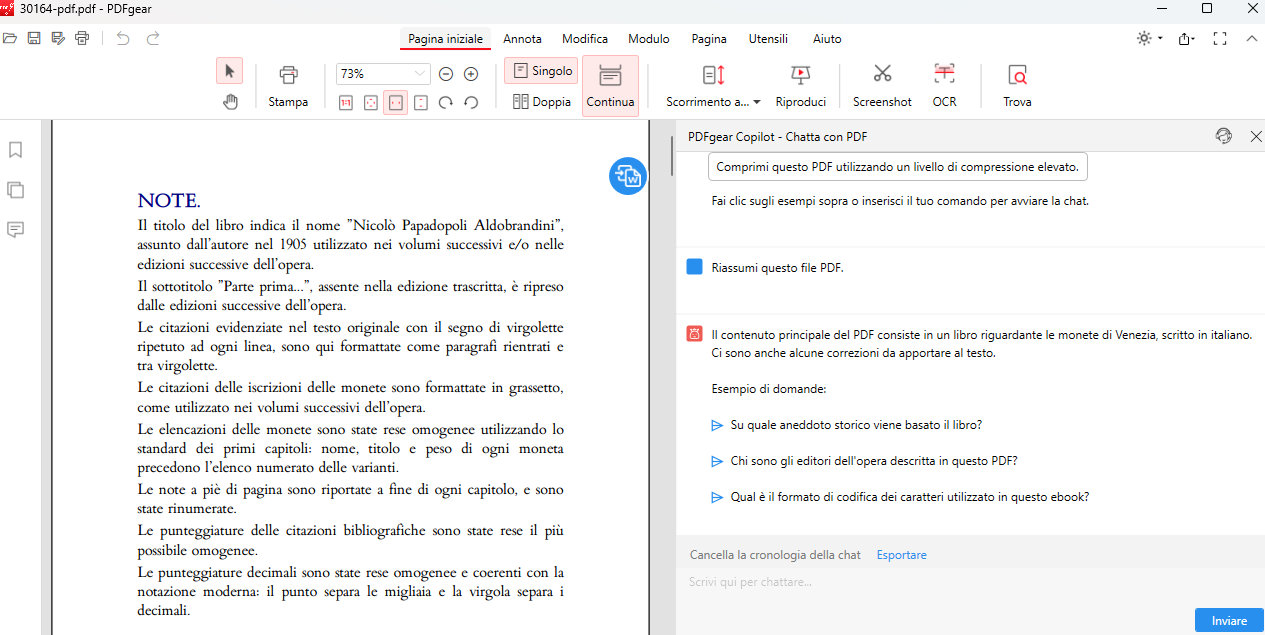Open the Pagina tab
This screenshot has height=635, width=1265.
click(709, 39)
